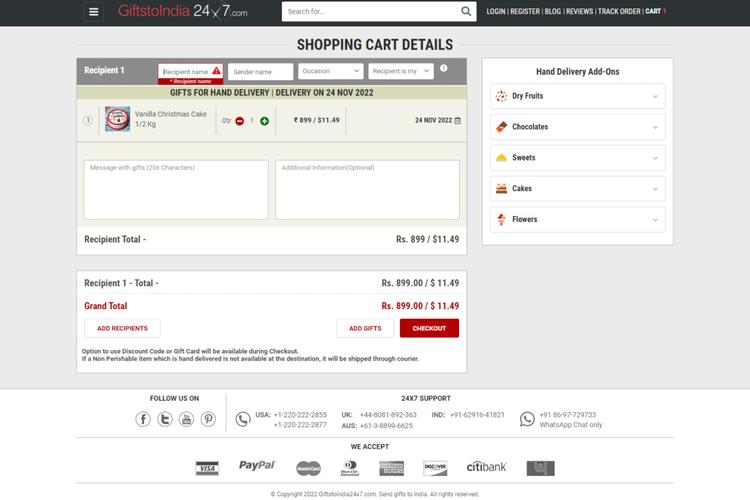Open the hamburger menu icon
Image resolution: width=750 pixels, height=500 pixels.
(x=94, y=11)
